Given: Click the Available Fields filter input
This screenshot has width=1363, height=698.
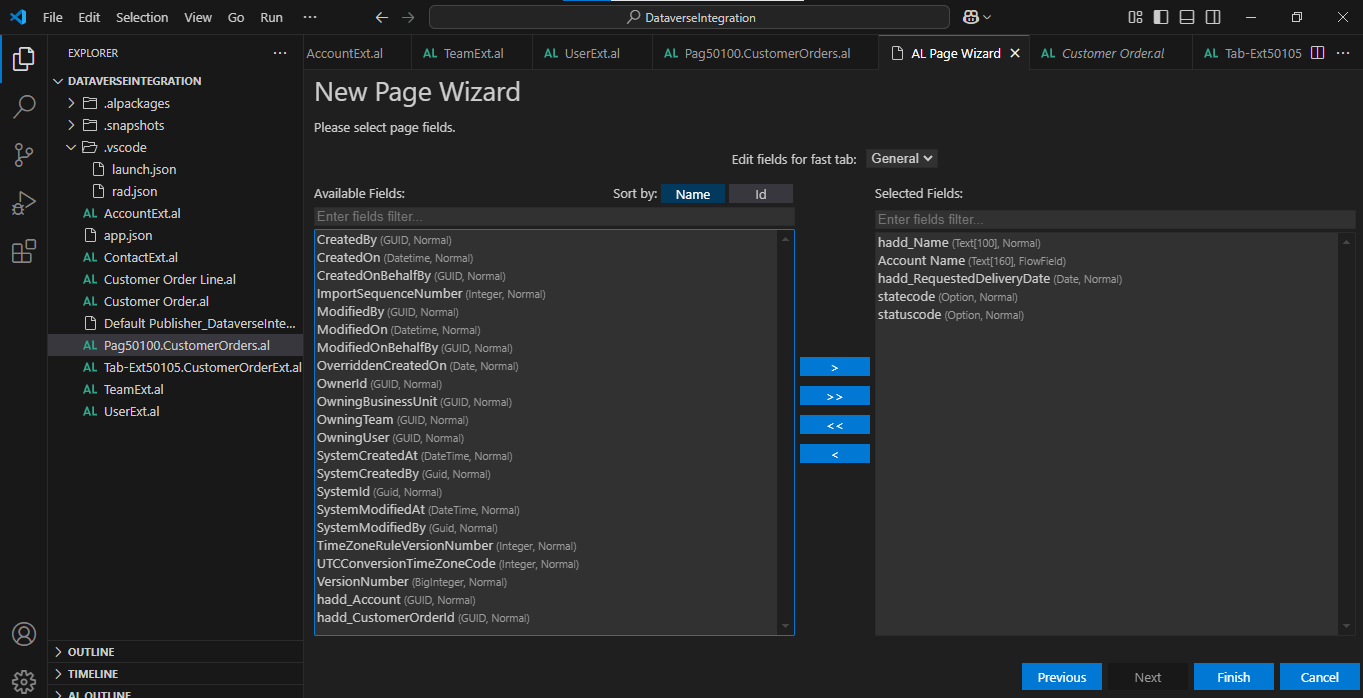Looking at the screenshot, I should [x=554, y=217].
